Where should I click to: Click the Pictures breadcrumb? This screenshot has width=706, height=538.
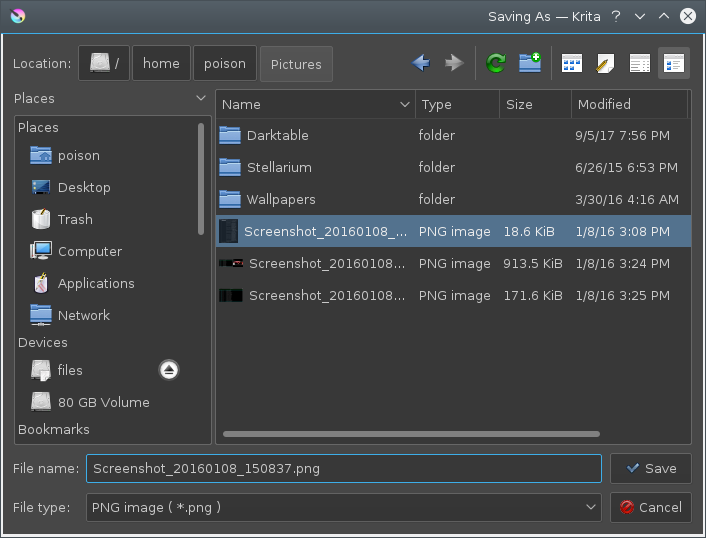pyautogui.click(x=296, y=64)
